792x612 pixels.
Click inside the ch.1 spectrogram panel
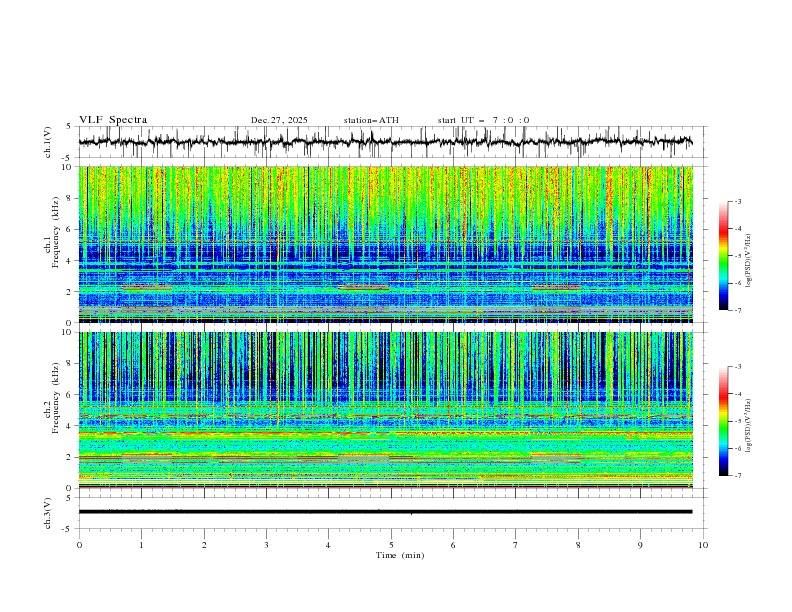click(x=385, y=244)
